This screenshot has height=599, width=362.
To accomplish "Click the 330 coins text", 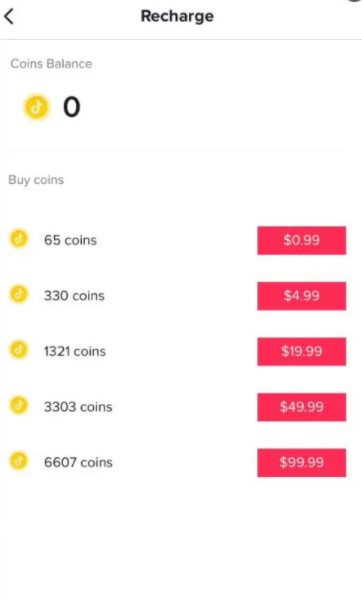I will point(74,296).
